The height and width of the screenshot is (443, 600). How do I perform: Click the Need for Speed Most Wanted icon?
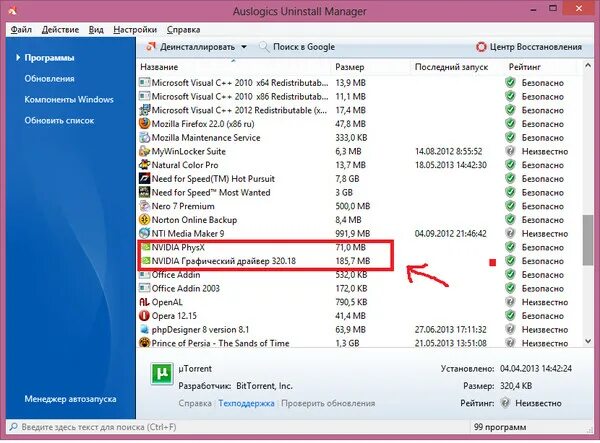click(x=144, y=192)
